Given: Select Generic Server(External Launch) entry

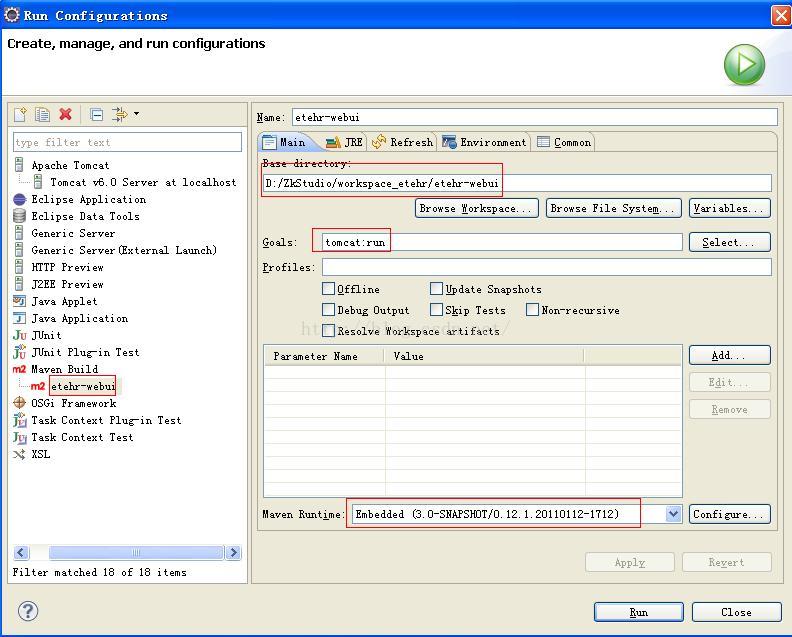Looking at the screenshot, I should click(124, 250).
